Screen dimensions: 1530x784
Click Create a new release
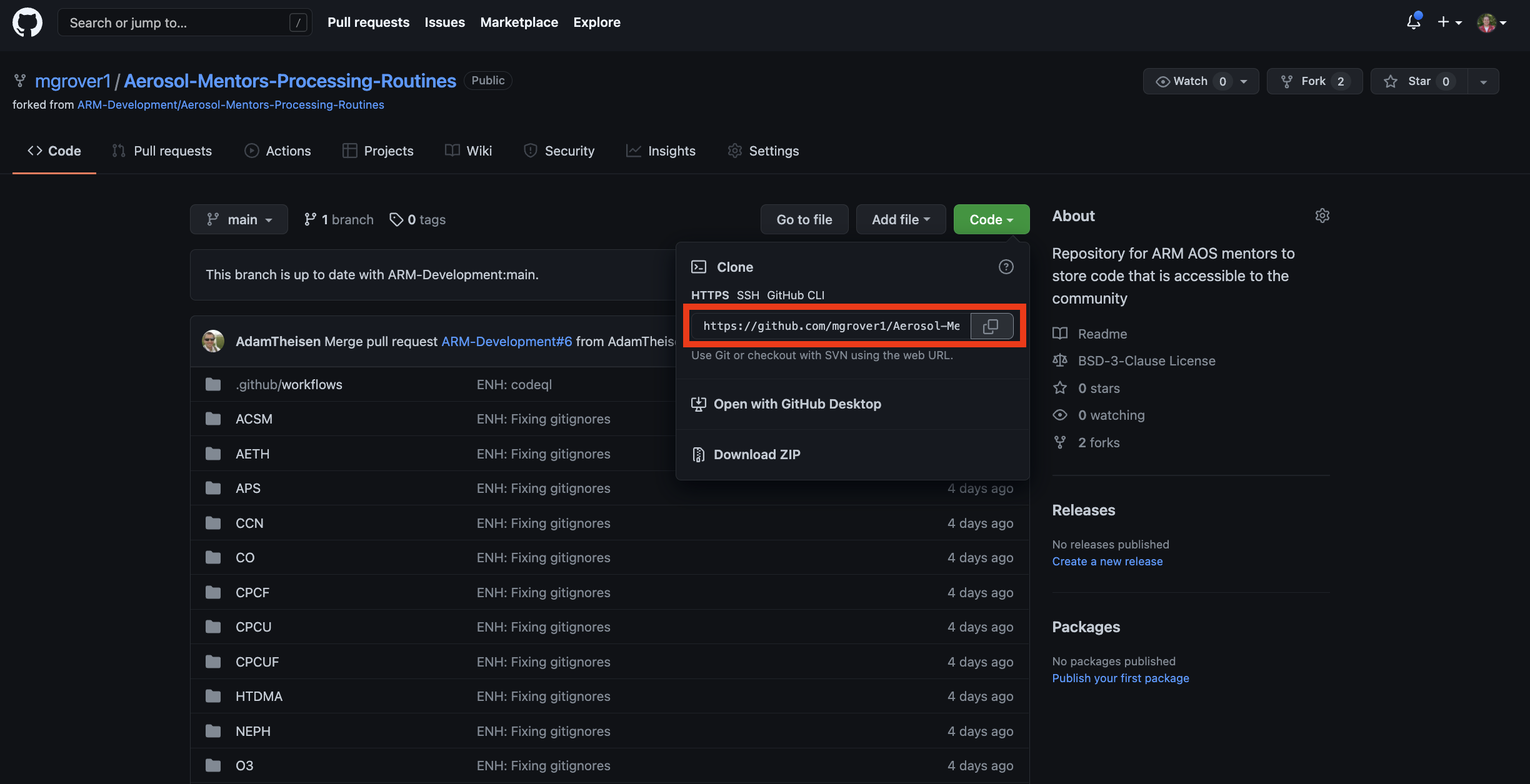[1107, 561]
